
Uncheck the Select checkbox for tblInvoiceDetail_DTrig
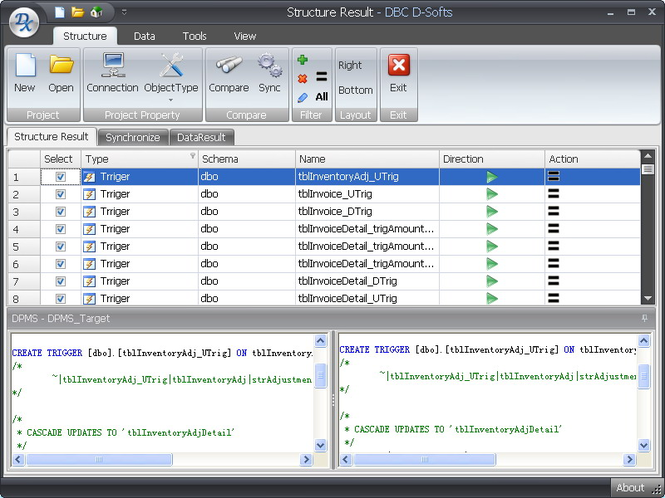pos(61,281)
